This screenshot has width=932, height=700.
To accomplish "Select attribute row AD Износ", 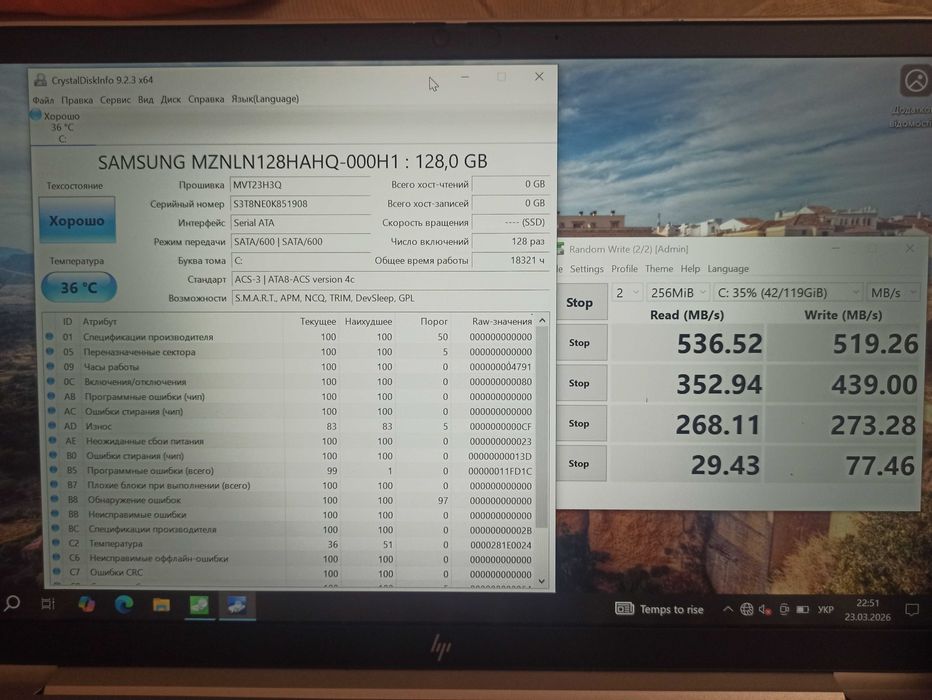I will coord(290,426).
